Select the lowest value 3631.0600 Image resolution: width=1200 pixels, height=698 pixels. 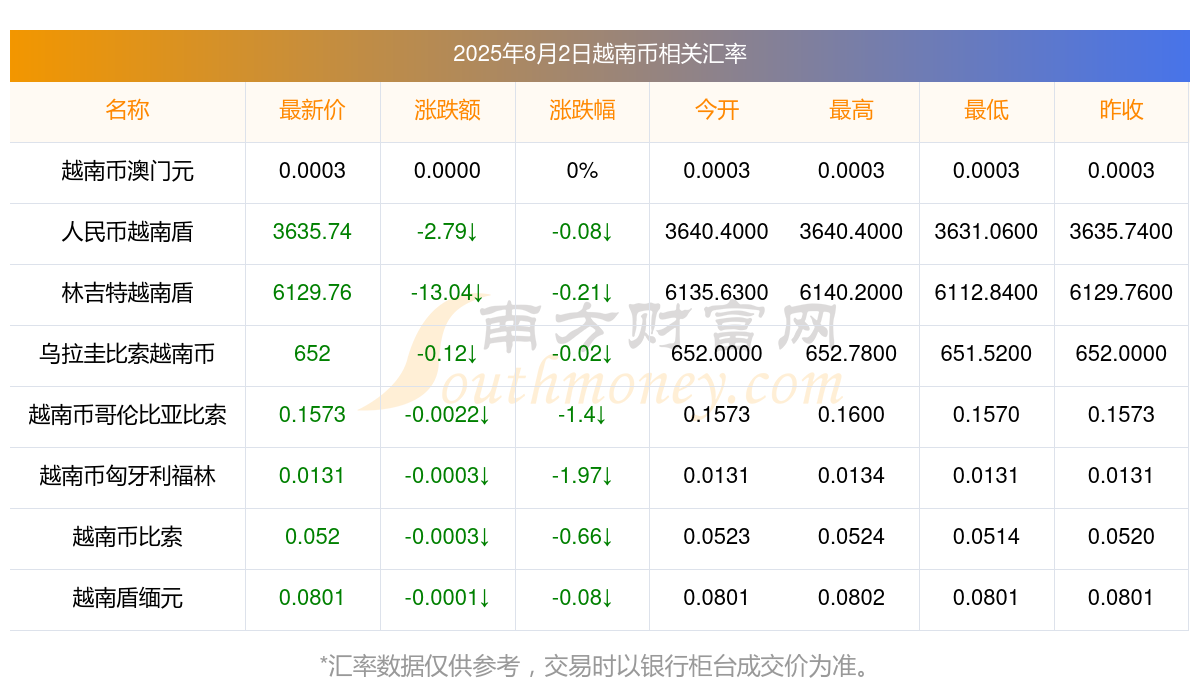(986, 232)
